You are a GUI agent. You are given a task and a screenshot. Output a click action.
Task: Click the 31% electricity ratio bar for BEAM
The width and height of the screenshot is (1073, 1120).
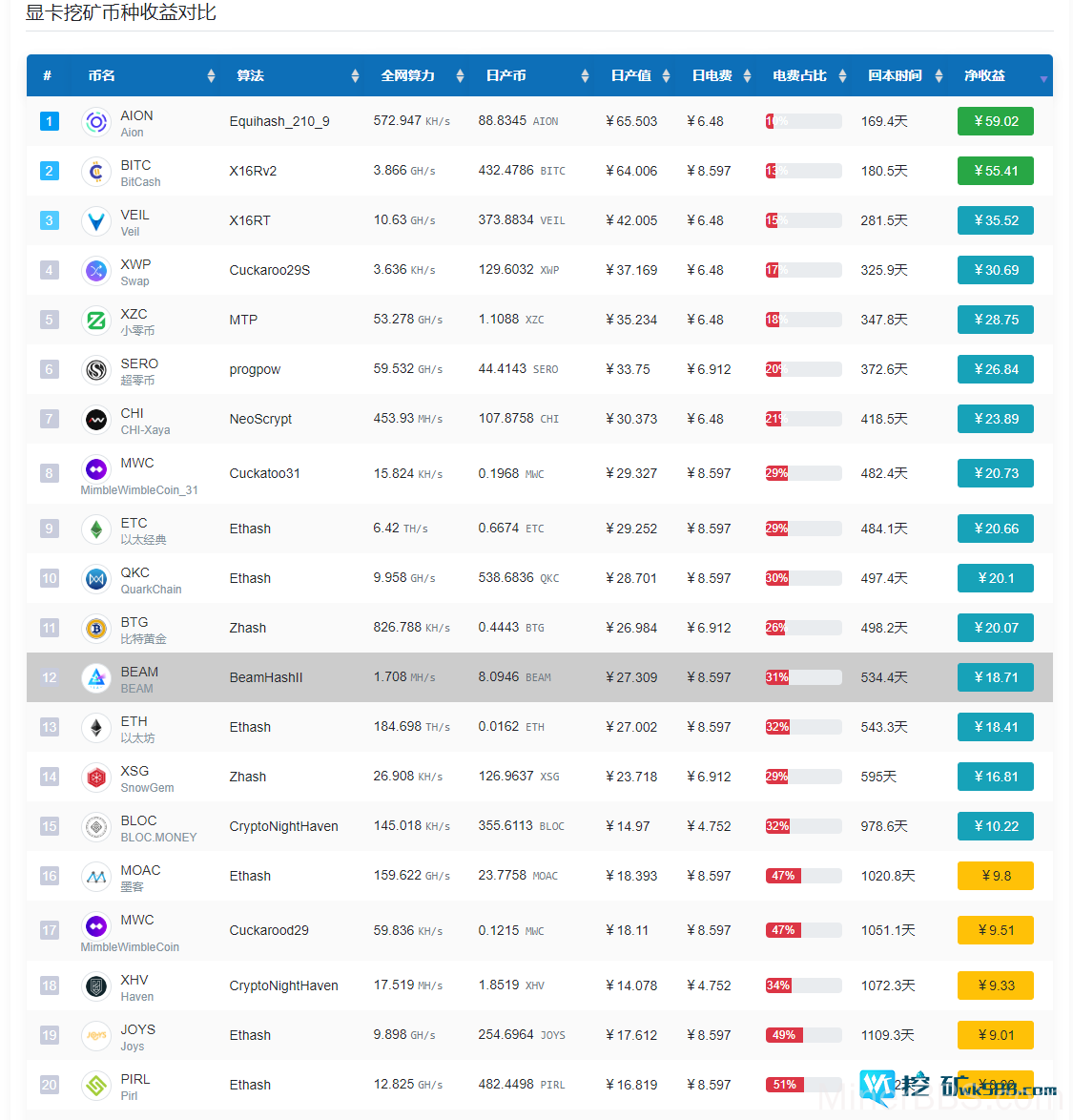click(x=803, y=677)
